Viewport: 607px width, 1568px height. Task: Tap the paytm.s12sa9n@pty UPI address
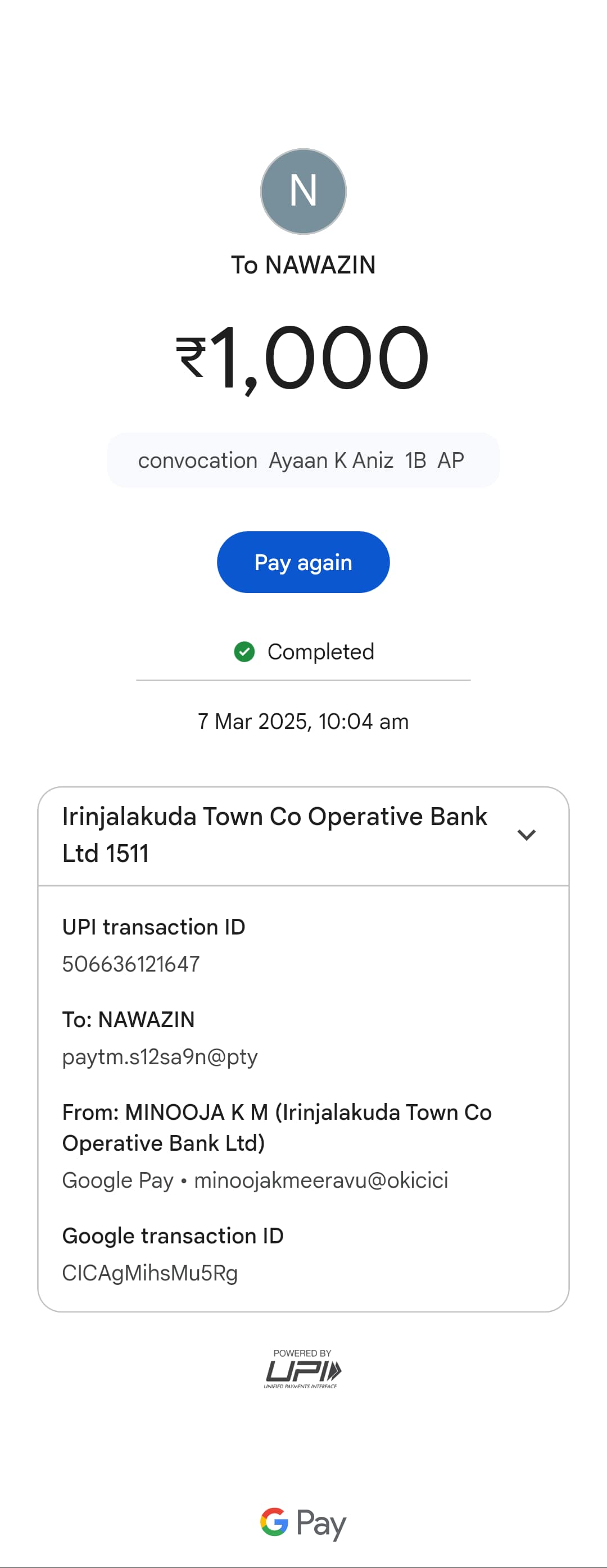tap(160, 1056)
